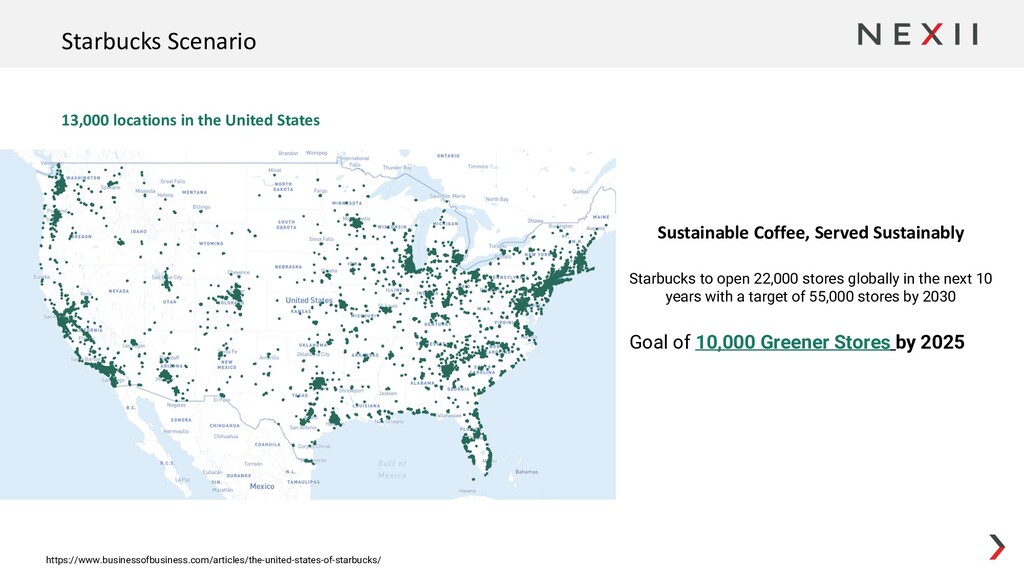This screenshot has width=1024, height=576.
Task: Click 'Sustainable Coffee, Served Sustainably' heading
Action: [x=810, y=232]
